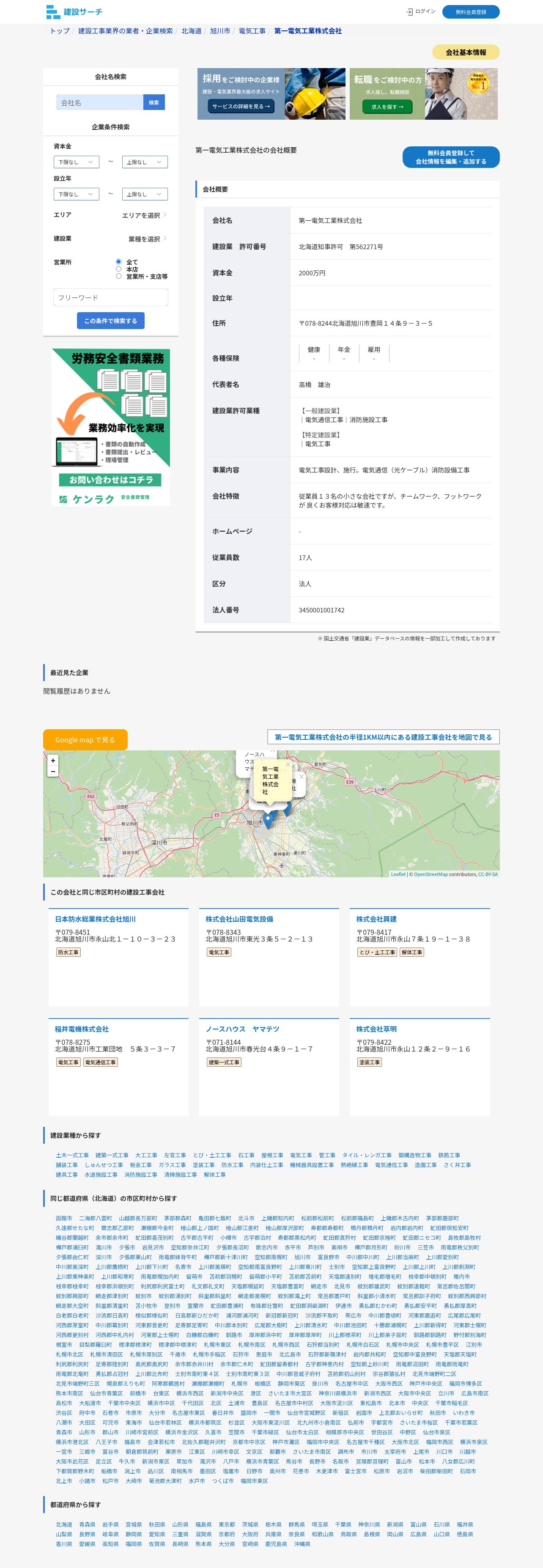
Task: Click the ログイン link
Action: coord(425,11)
